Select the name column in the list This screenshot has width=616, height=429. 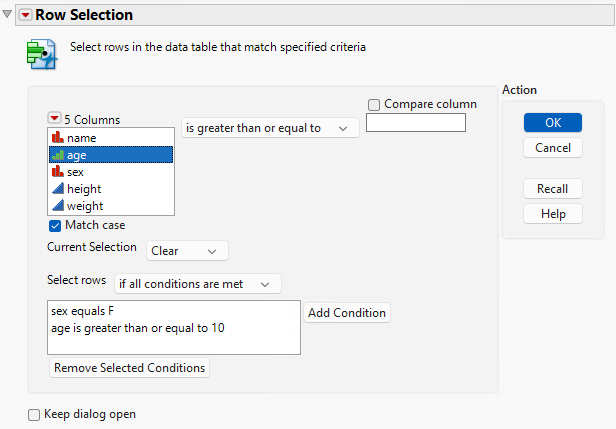pos(111,138)
